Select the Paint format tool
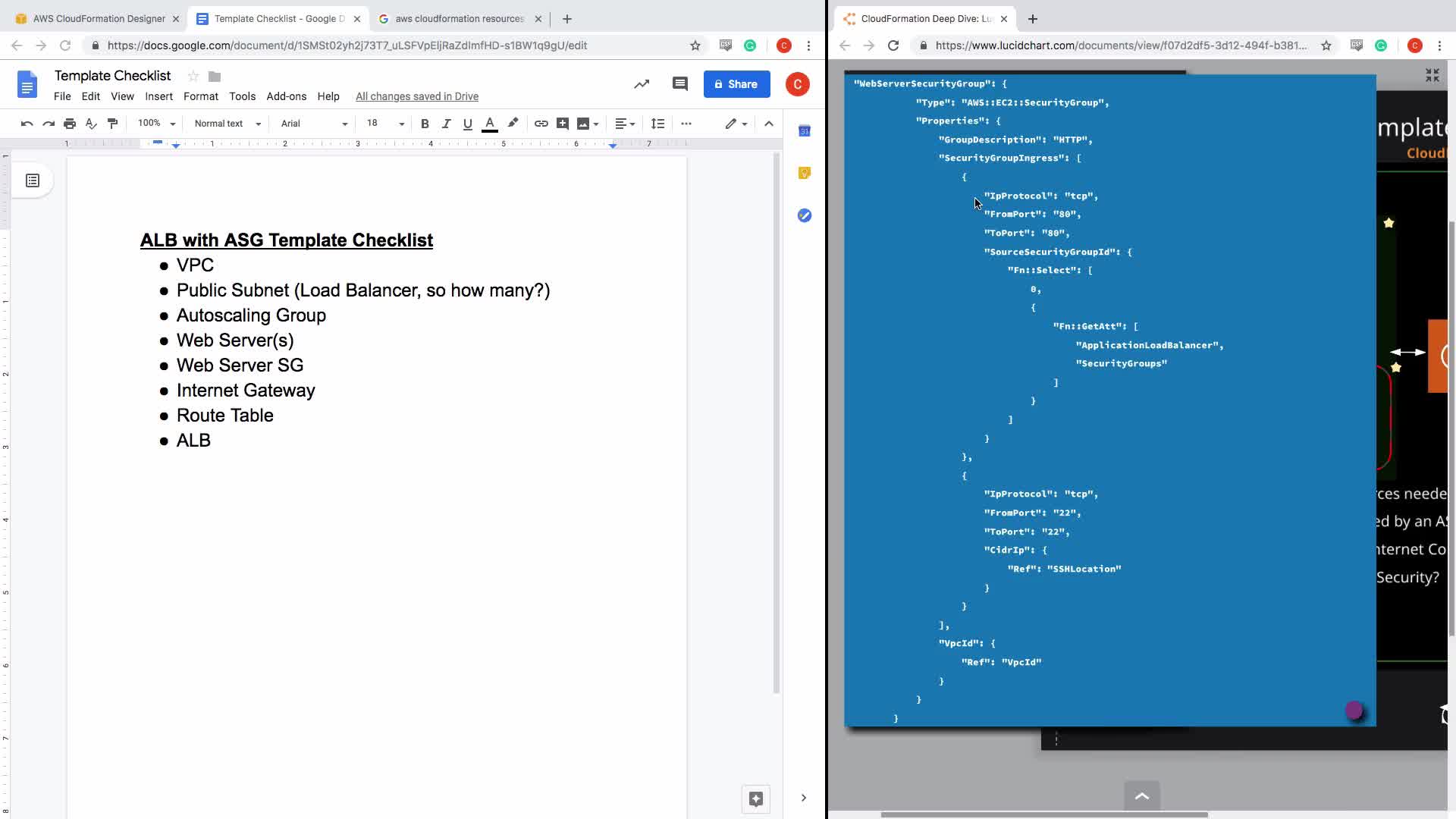The image size is (1456, 819). (x=113, y=124)
